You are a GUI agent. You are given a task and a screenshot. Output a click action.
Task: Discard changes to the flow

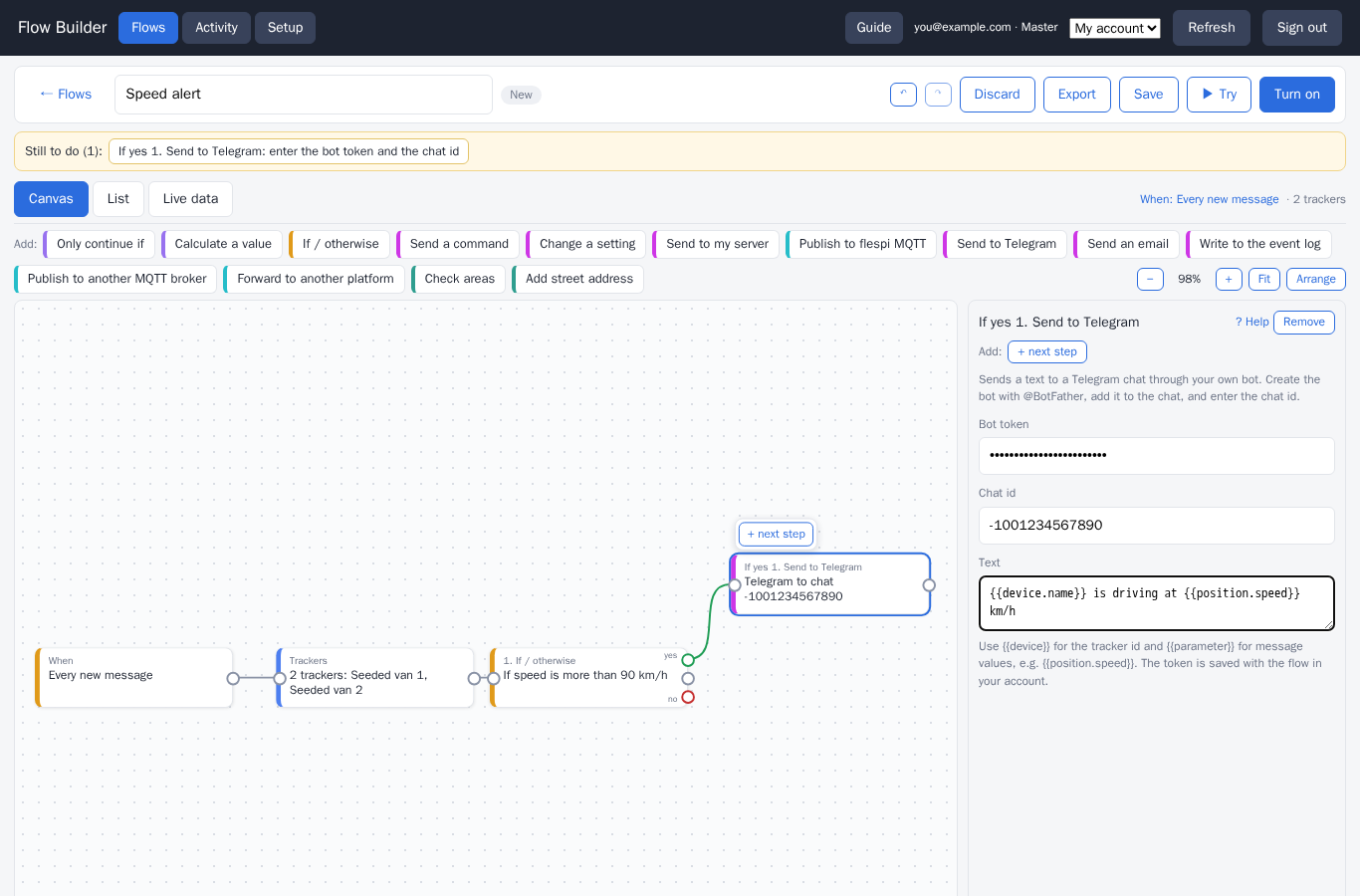[x=998, y=95]
